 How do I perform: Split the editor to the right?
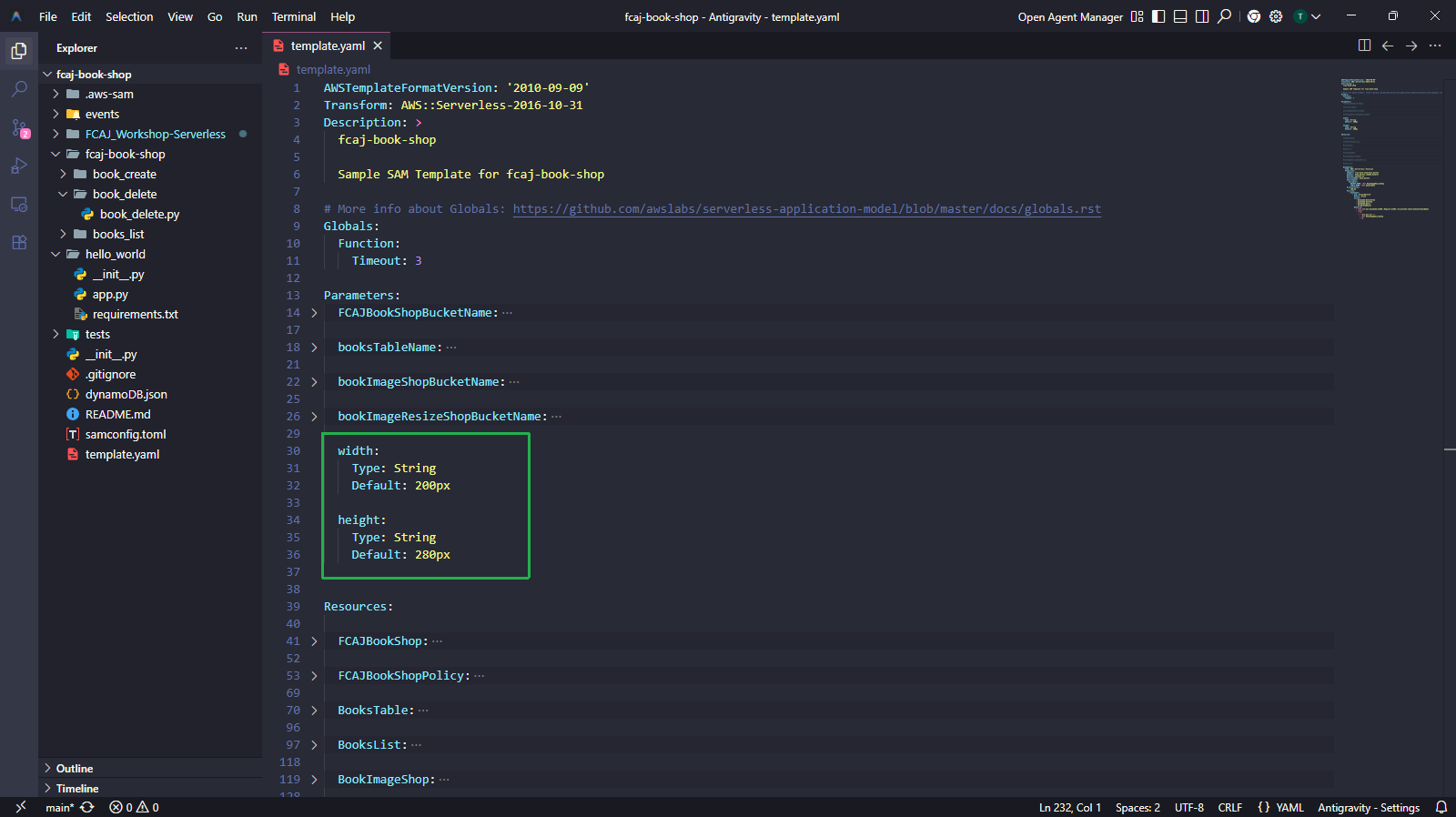point(1364,45)
